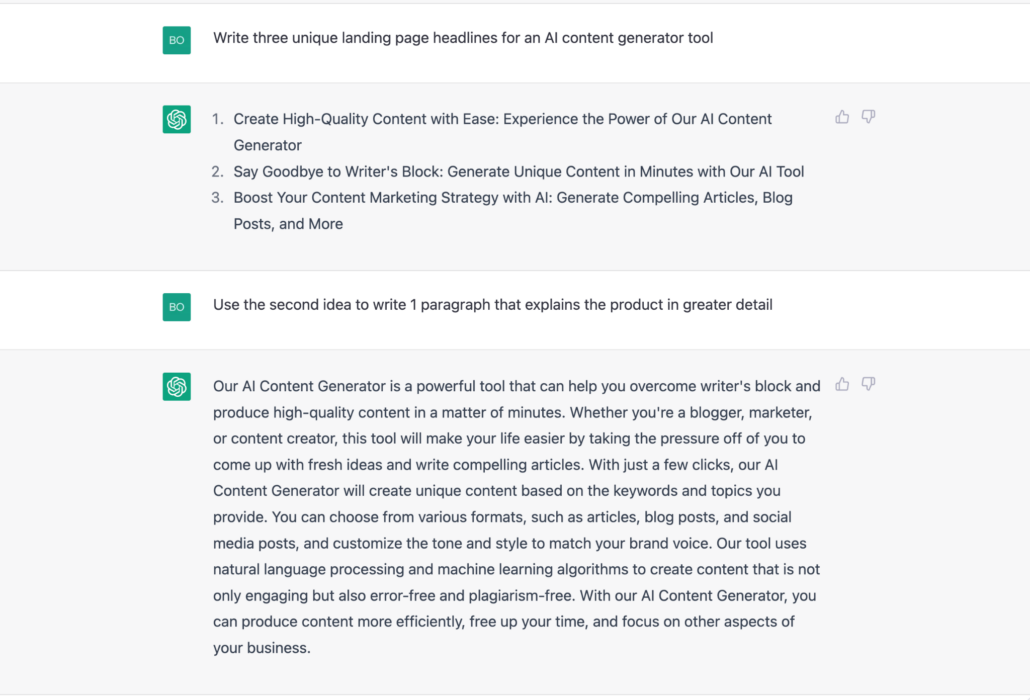
Task: Click the thumbs-down icon on the headlines response
Action: coord(868,116)
